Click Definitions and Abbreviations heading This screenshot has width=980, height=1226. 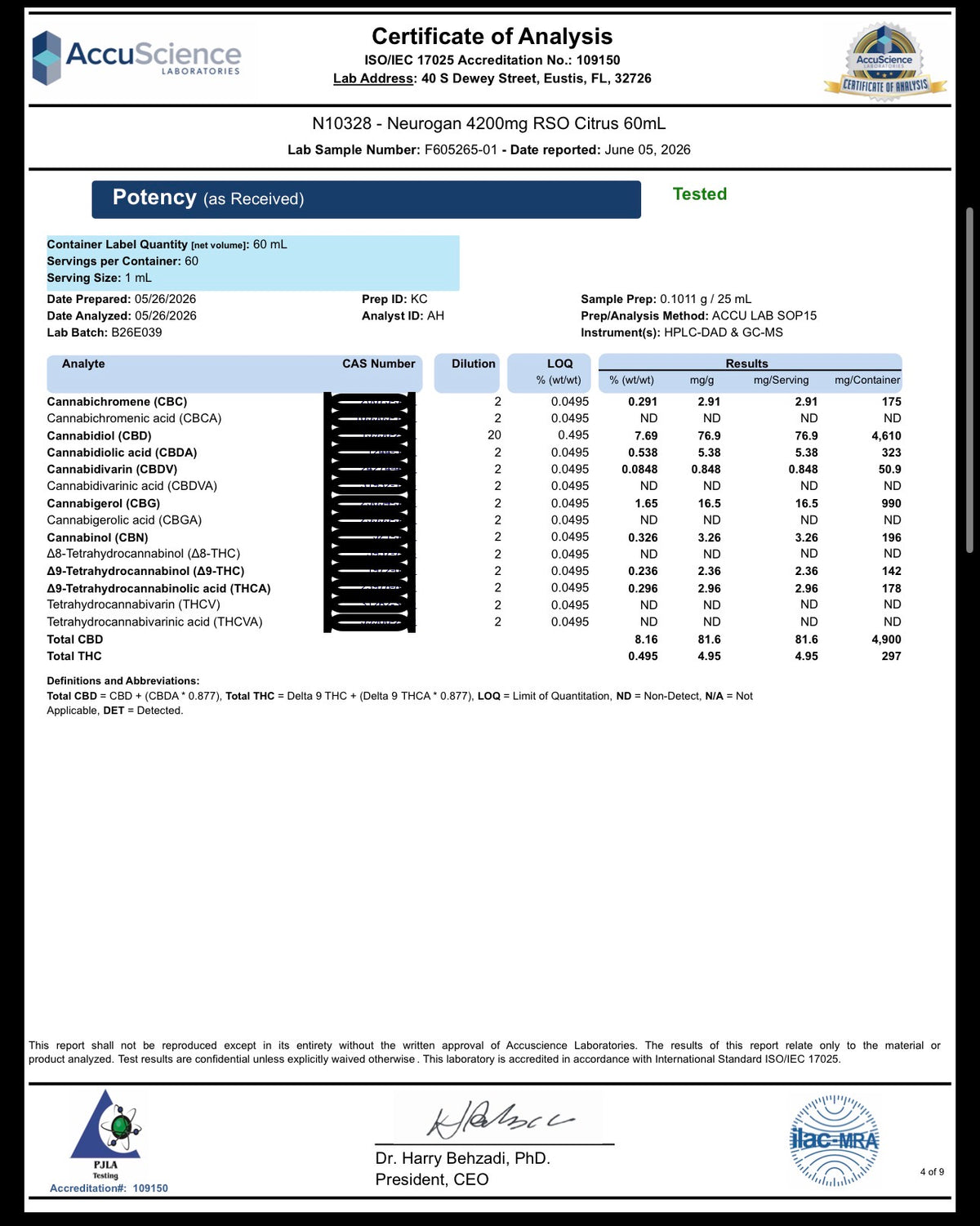pos(122,681)
